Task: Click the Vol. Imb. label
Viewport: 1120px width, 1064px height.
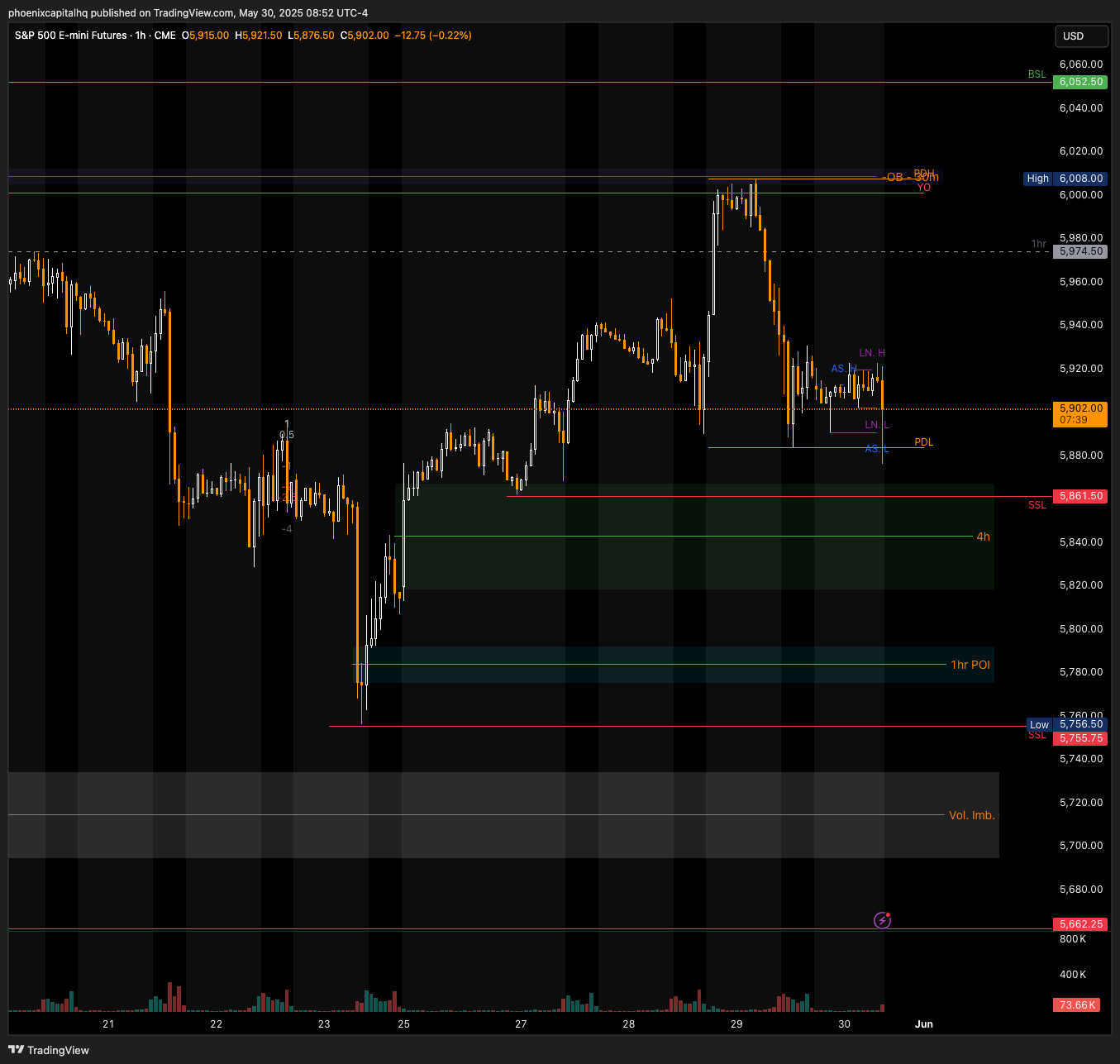Action: pos(972,815)
